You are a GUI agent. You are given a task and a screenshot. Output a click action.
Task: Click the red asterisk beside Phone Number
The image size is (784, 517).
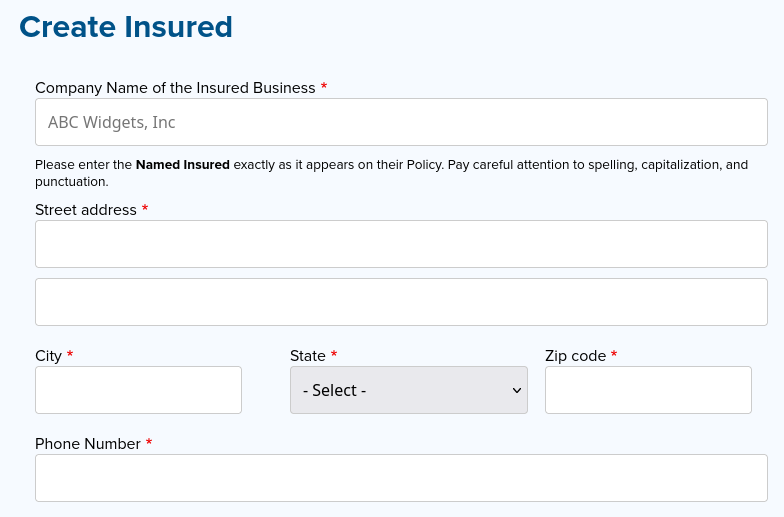click(x=149, y=443)
